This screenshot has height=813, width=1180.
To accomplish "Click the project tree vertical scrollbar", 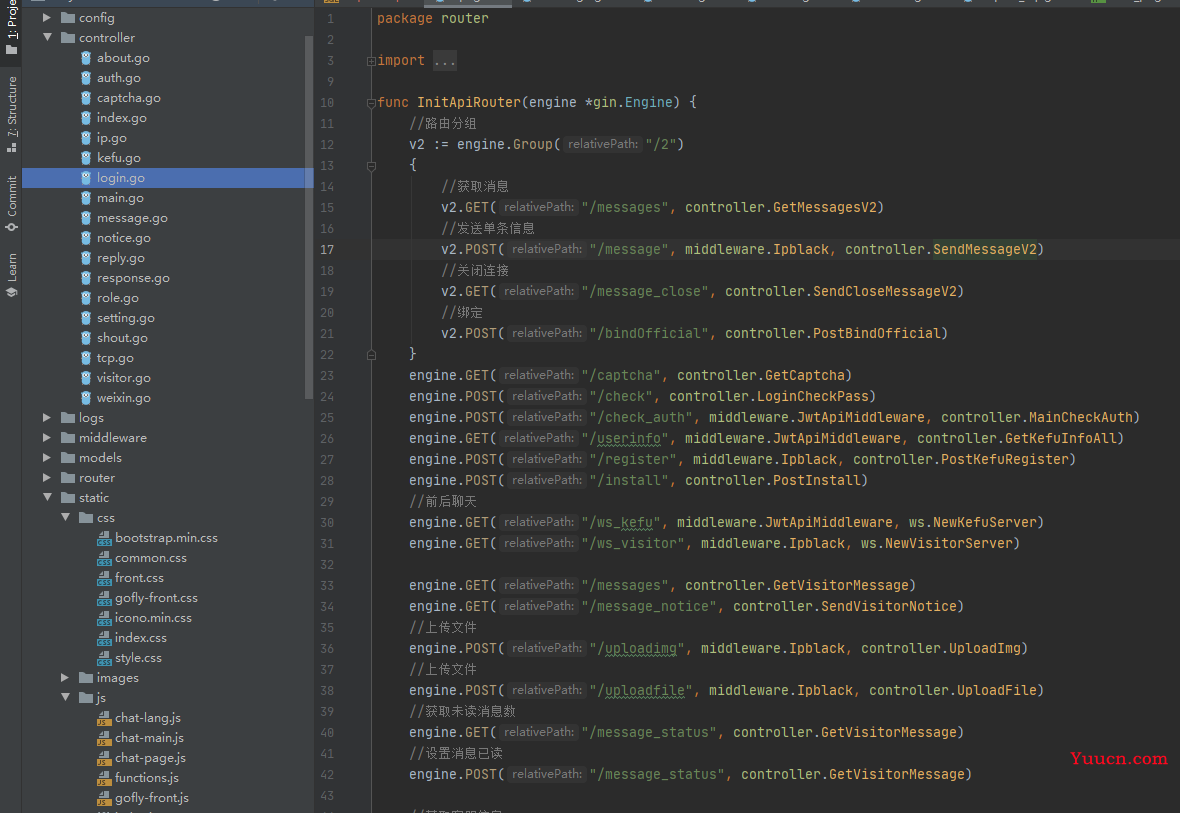I will [309, 217].
